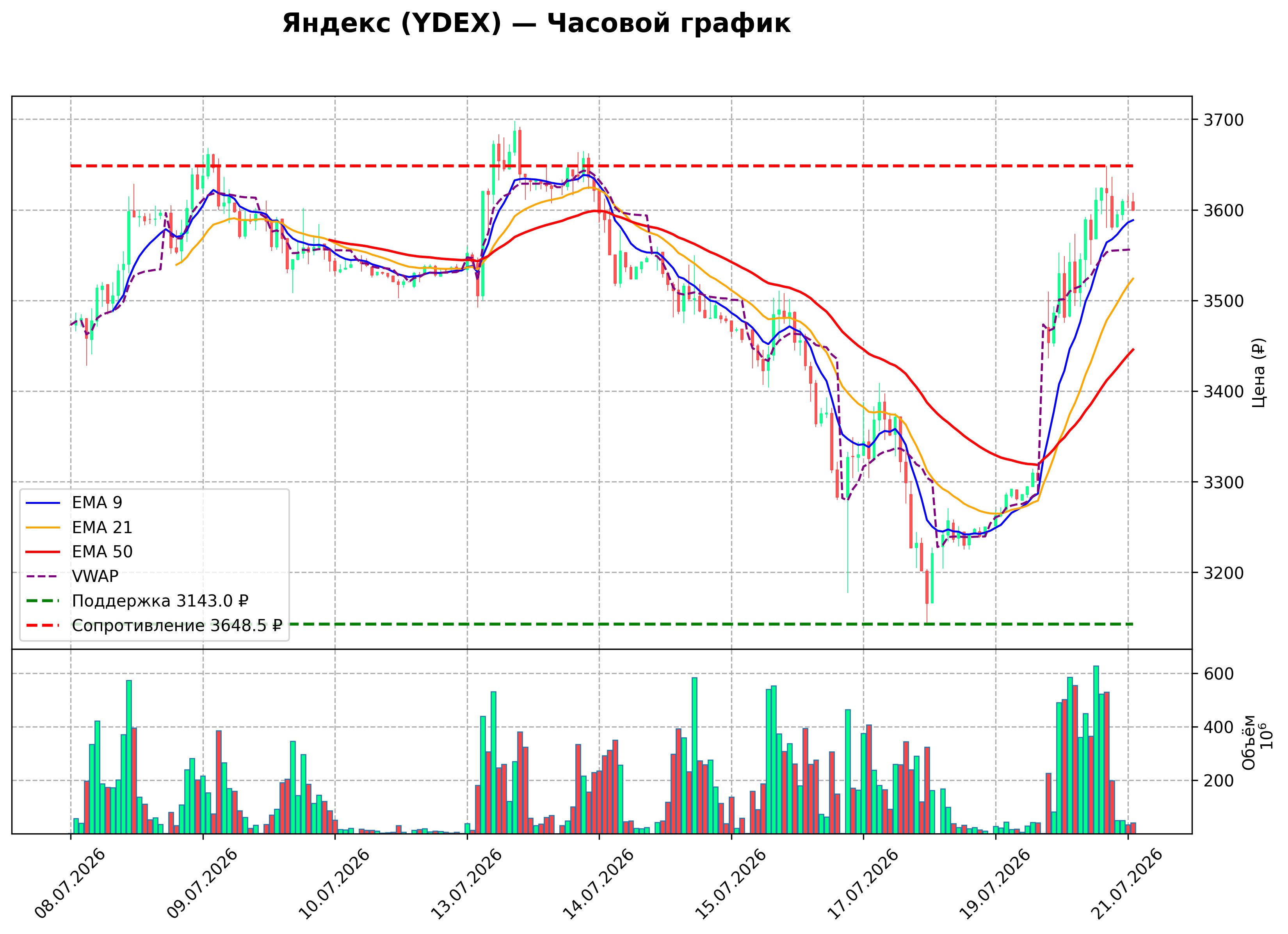Click the 13.07.2026 date label
This screenshot has height=934, width=1288.
(467, 884)
